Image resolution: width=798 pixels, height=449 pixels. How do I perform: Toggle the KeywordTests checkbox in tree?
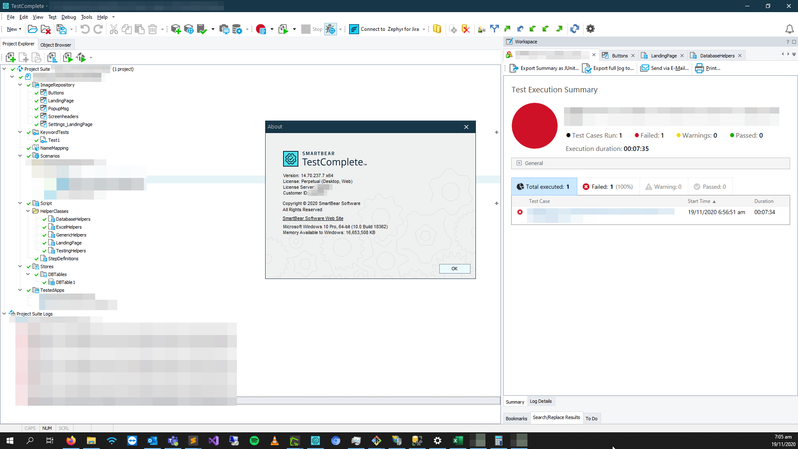[29, 132]
